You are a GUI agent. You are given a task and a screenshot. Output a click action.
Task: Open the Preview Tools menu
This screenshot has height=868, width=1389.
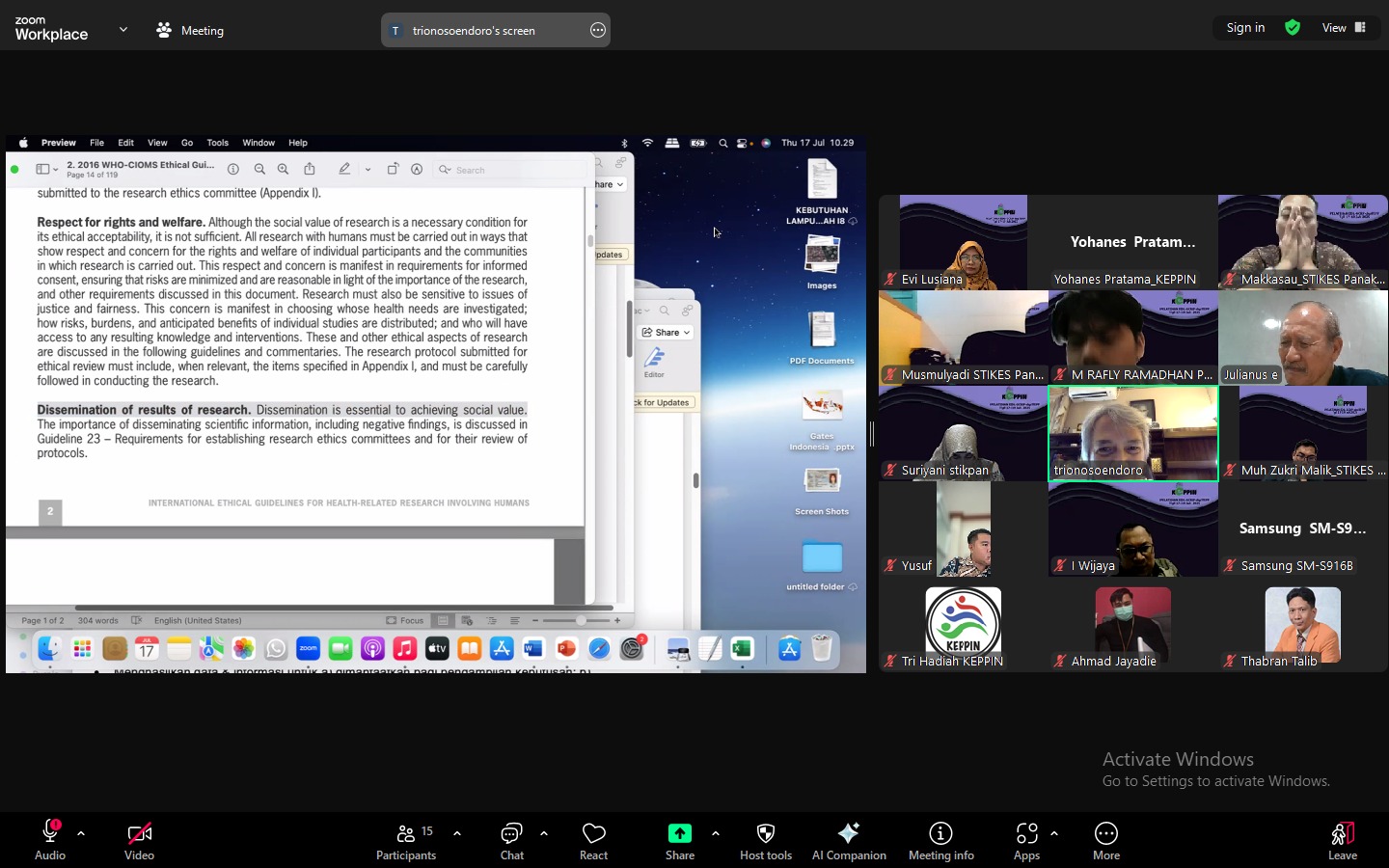click(218, 143)
